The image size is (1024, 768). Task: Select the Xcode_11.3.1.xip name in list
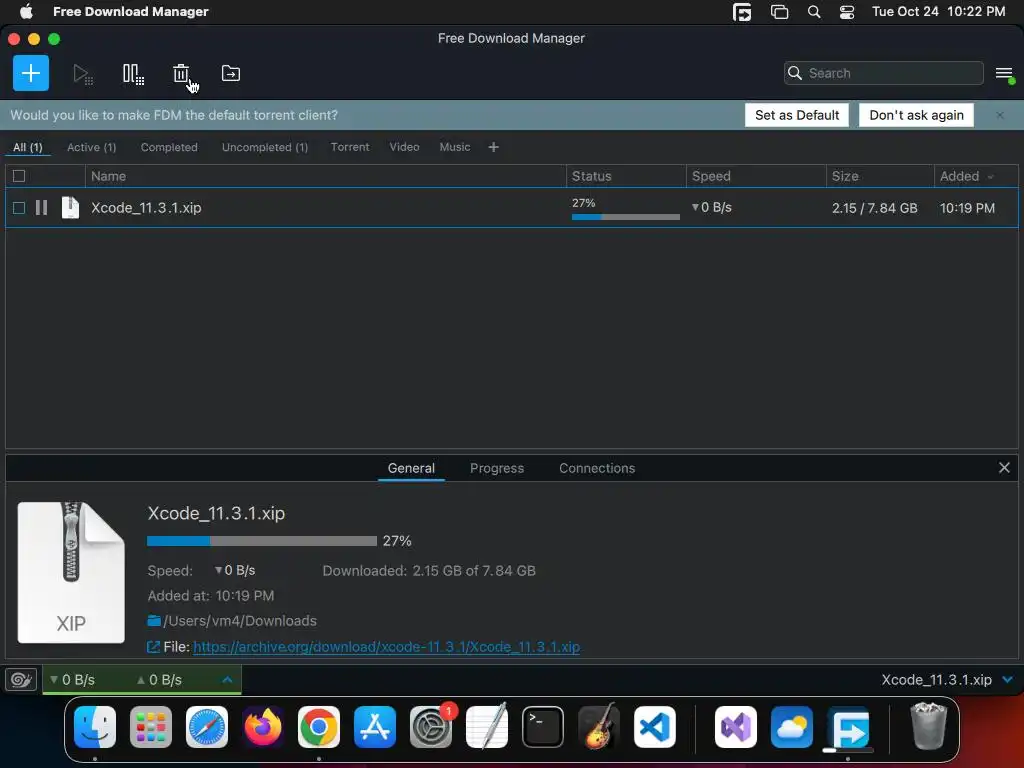click(x=146, y=208)
